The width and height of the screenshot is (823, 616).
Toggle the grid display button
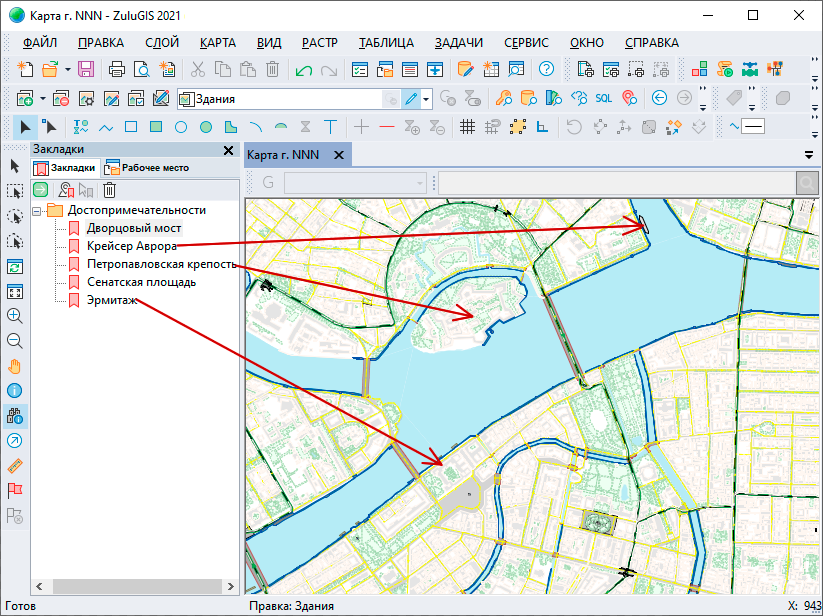pyautogui.click(x=466, y=127)
